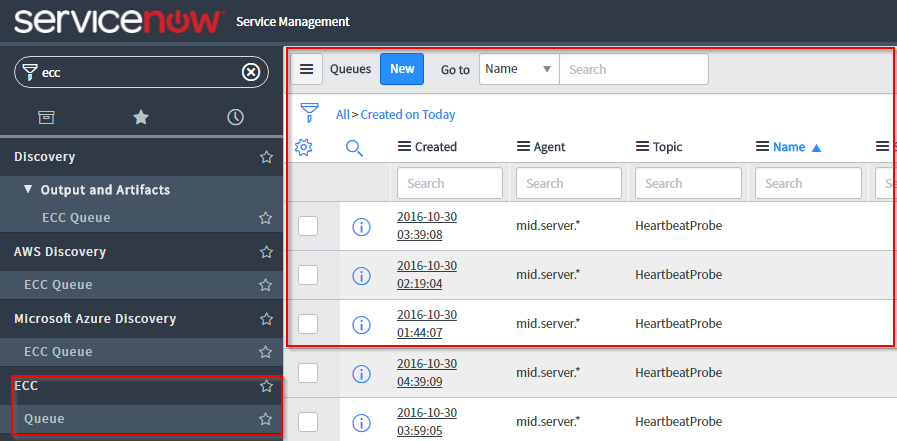Star the ECC Queue under Microsoft Azure Discovery
The height and width of the screenshot is (441, 897).
(265, 352)
